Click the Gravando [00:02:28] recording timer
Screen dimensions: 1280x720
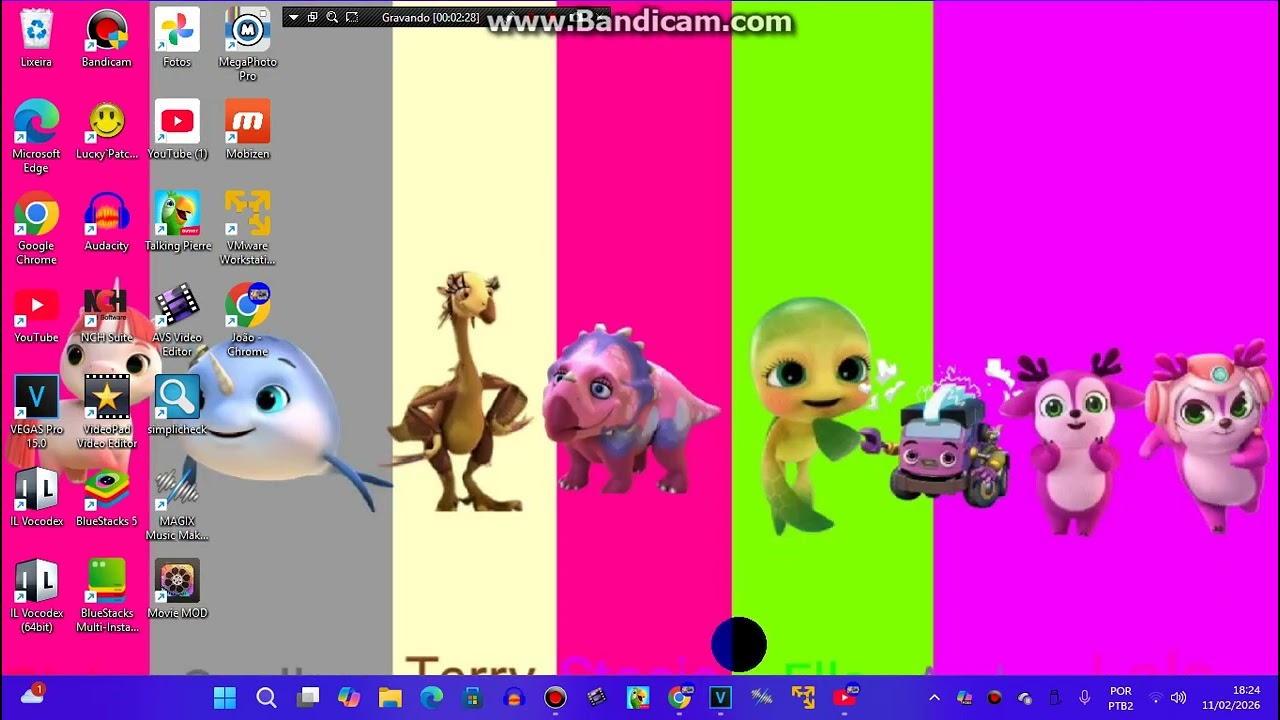(430, 18)
